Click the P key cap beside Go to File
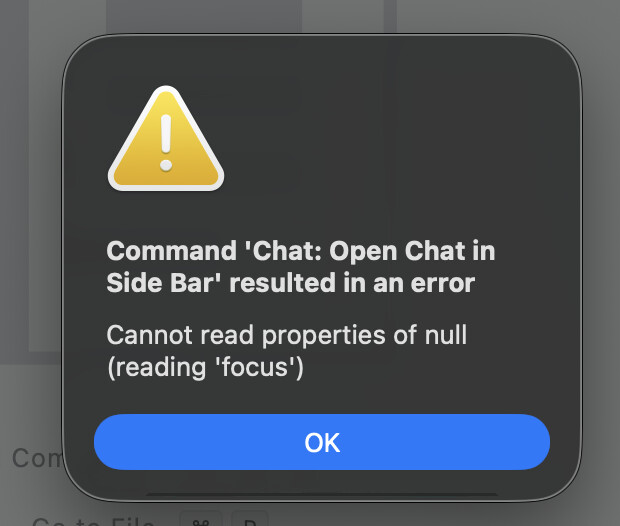This screenshot has width=620, height=526. tap(250, 519)
